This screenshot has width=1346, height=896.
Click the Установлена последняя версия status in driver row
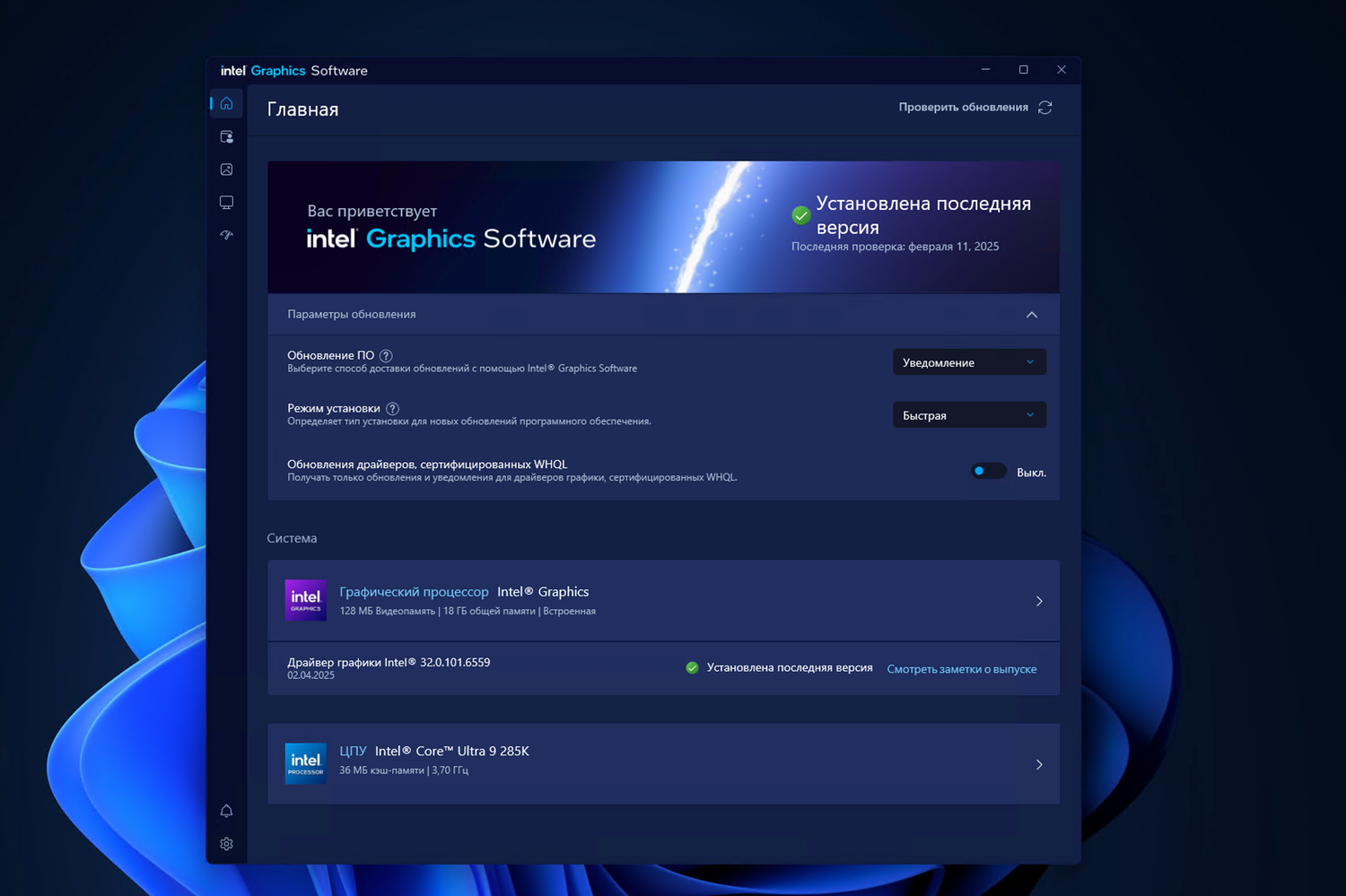click(790, 668)
